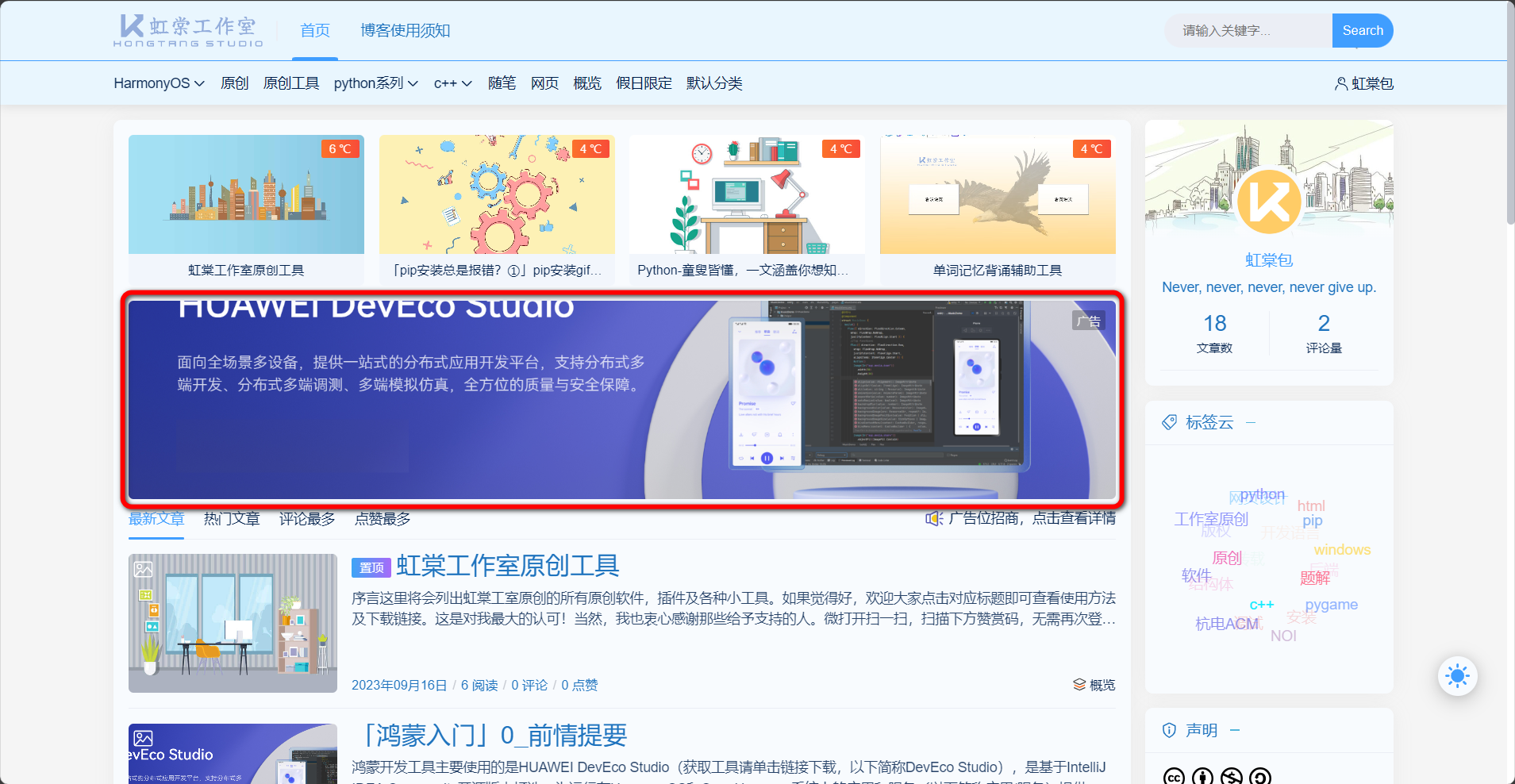Click the 18 文章数 stat
1515x784 pixels.
coord(1214,333)
